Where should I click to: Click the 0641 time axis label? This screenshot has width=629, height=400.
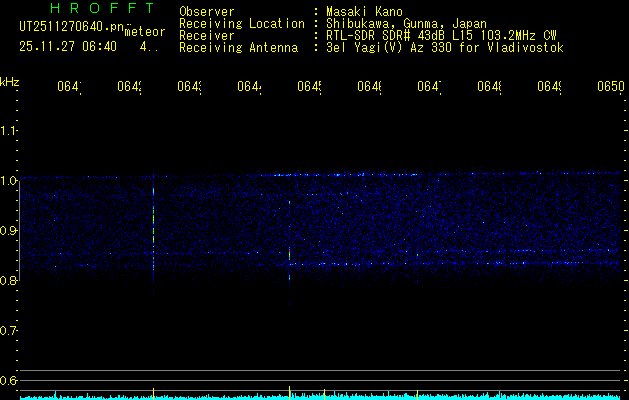coord(69,87)
